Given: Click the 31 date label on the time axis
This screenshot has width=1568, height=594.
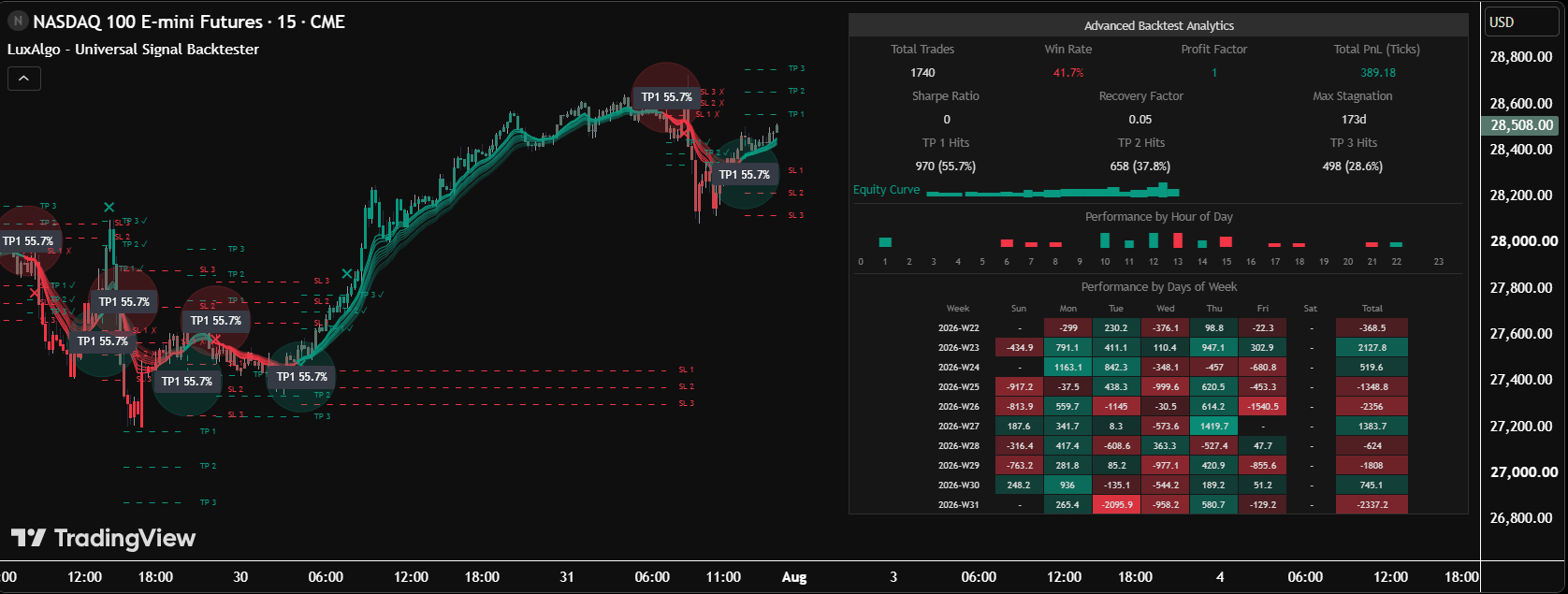Looking at the screenshot, I should (567, 577).
